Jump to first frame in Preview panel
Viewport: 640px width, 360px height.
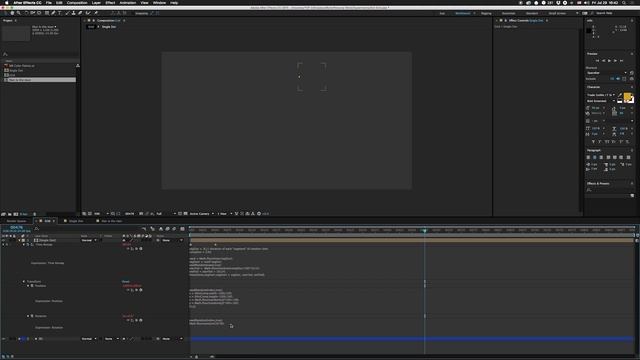(597, 61)
